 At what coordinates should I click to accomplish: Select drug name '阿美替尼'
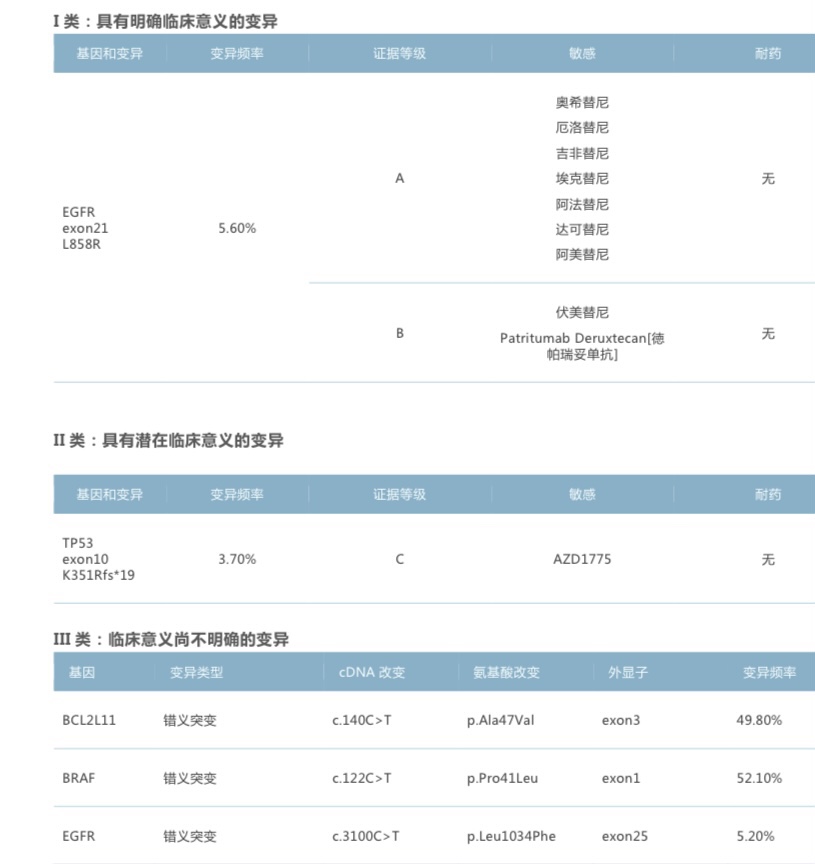[582, 255]
